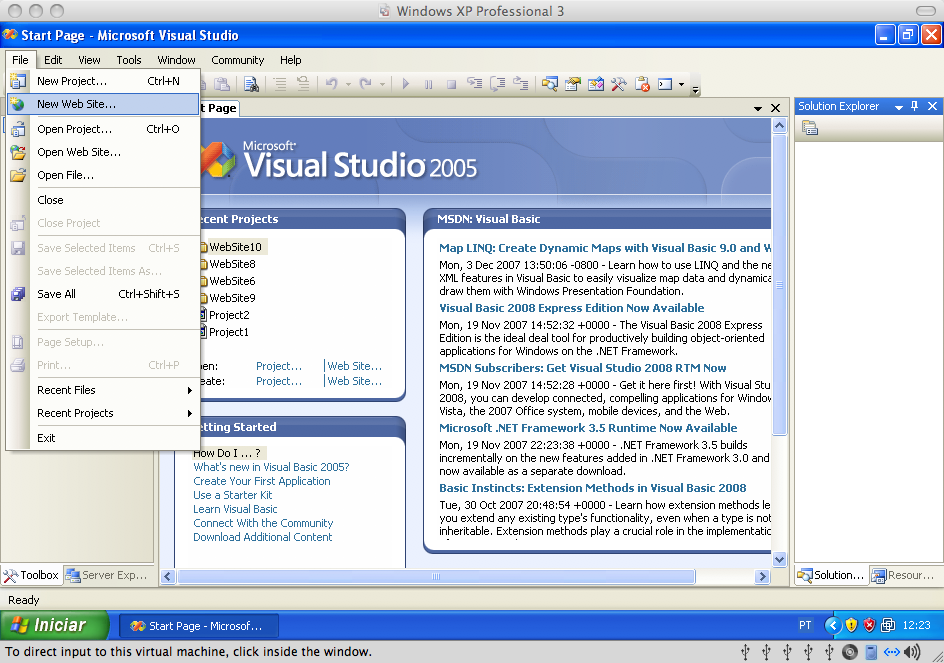Image resolution: width=944 pixels, height=663 pixels.
Task: Click the network connection tray icon
Action: click(x=887, y=625)
